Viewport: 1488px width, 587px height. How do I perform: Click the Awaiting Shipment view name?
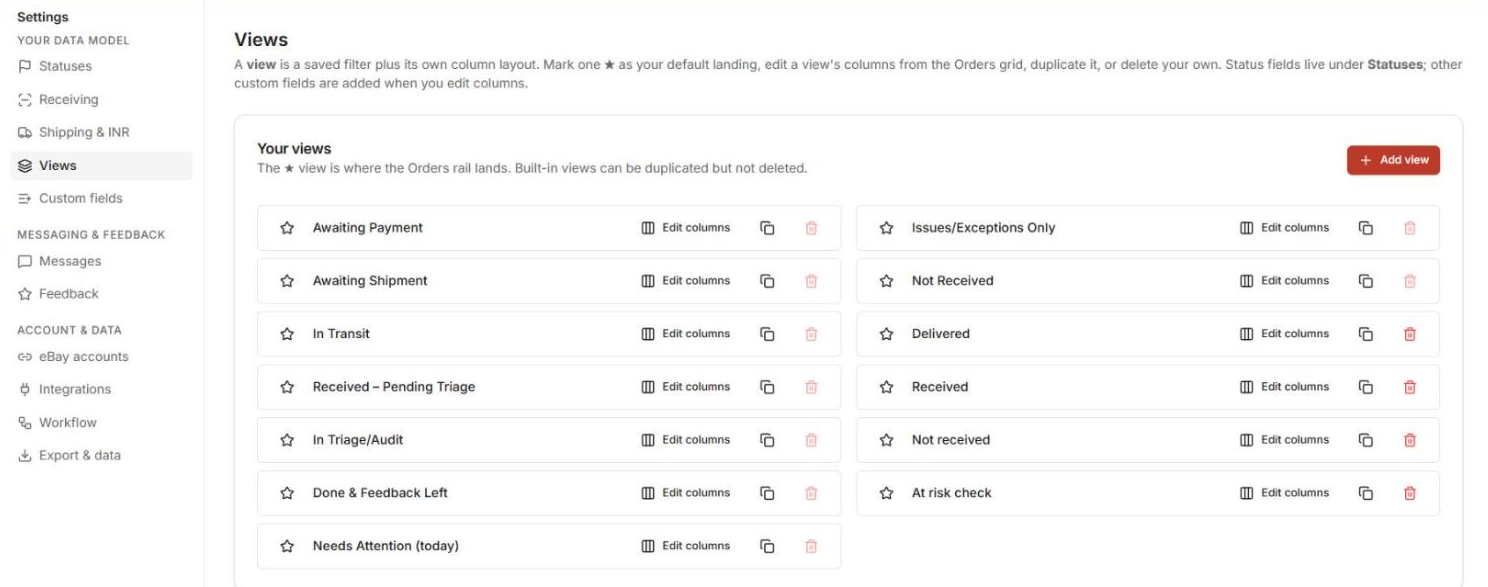click(370, 281)
